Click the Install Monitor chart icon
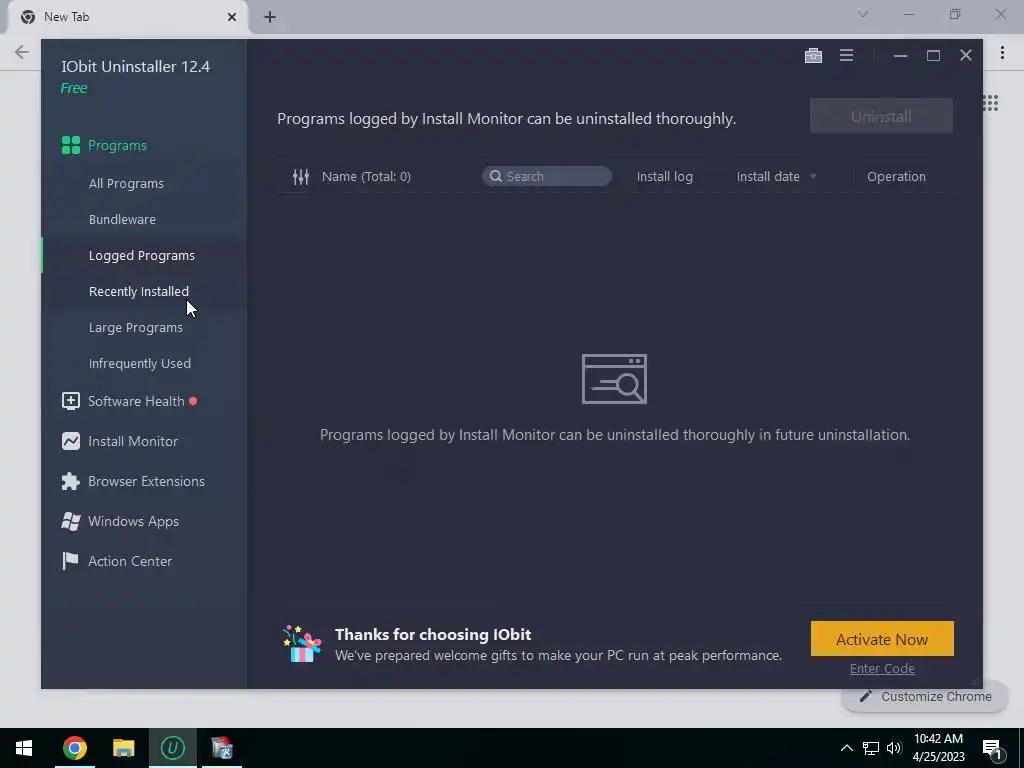Image resolution: width=1024 pixels, height=768 pixels. tap(71, 441)
